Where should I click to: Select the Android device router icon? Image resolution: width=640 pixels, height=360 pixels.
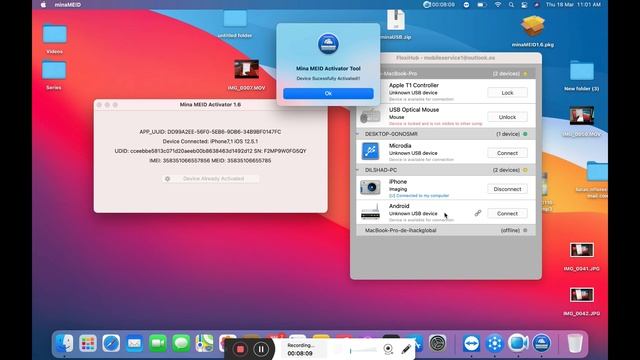pos(370,213)
